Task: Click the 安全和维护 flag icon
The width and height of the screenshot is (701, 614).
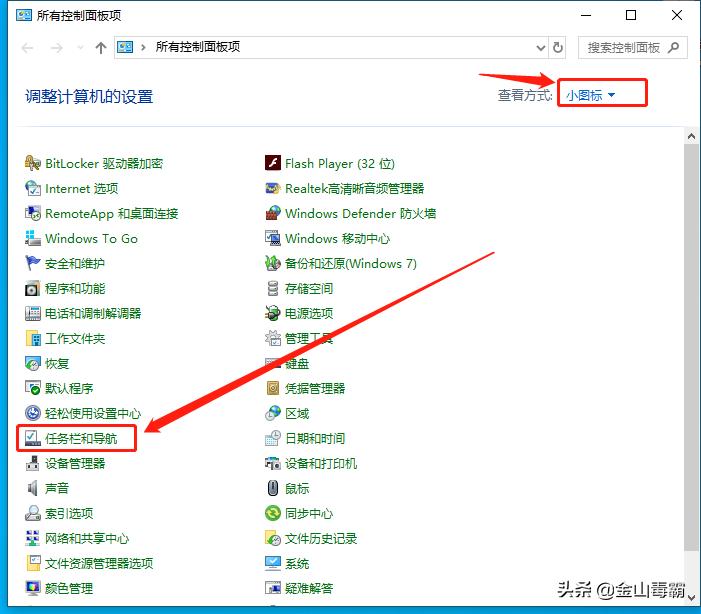Action: pos(33,263)
